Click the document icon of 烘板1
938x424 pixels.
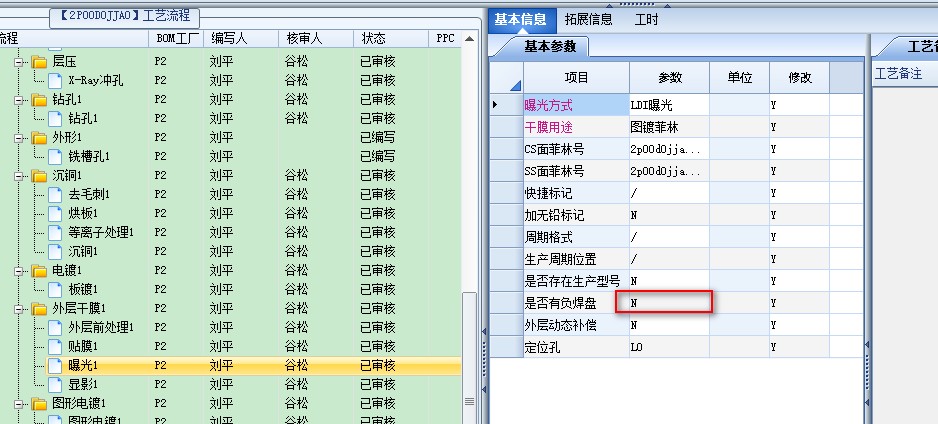click(55, 213)
